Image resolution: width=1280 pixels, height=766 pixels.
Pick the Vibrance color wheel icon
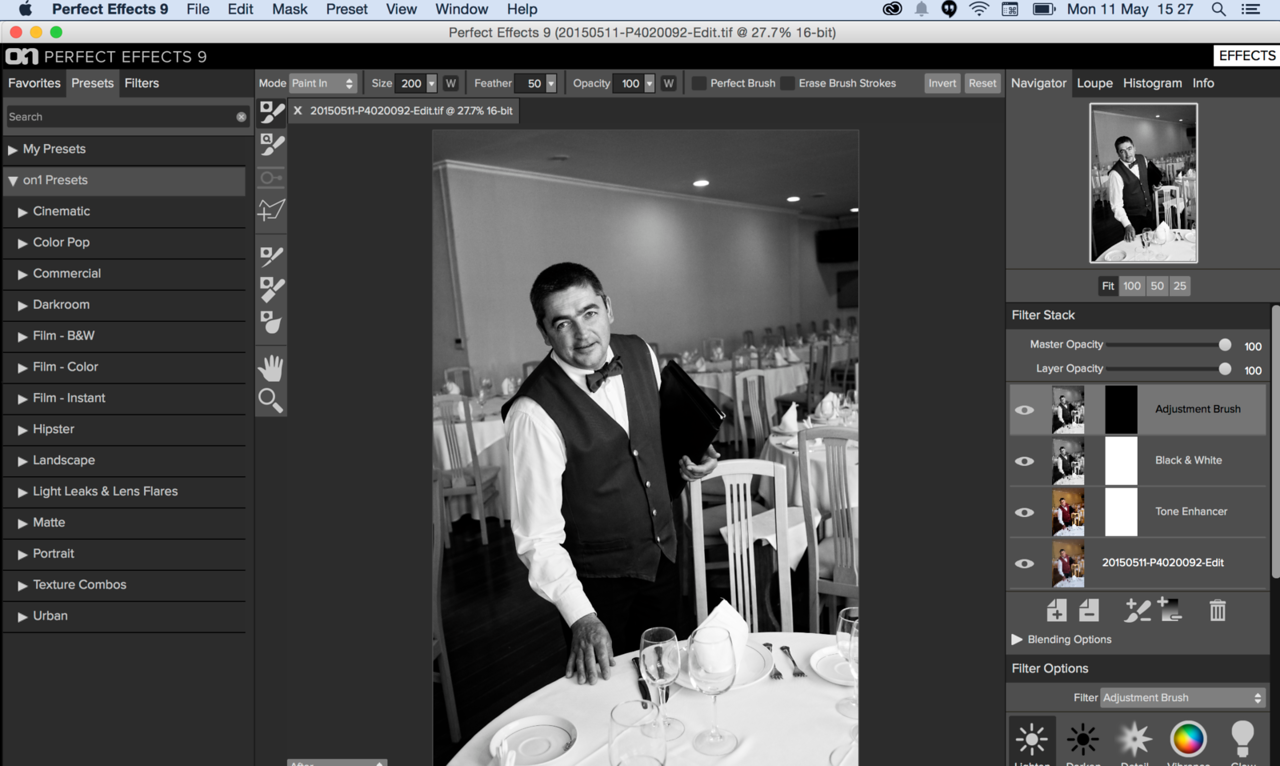coord(1188,740)
